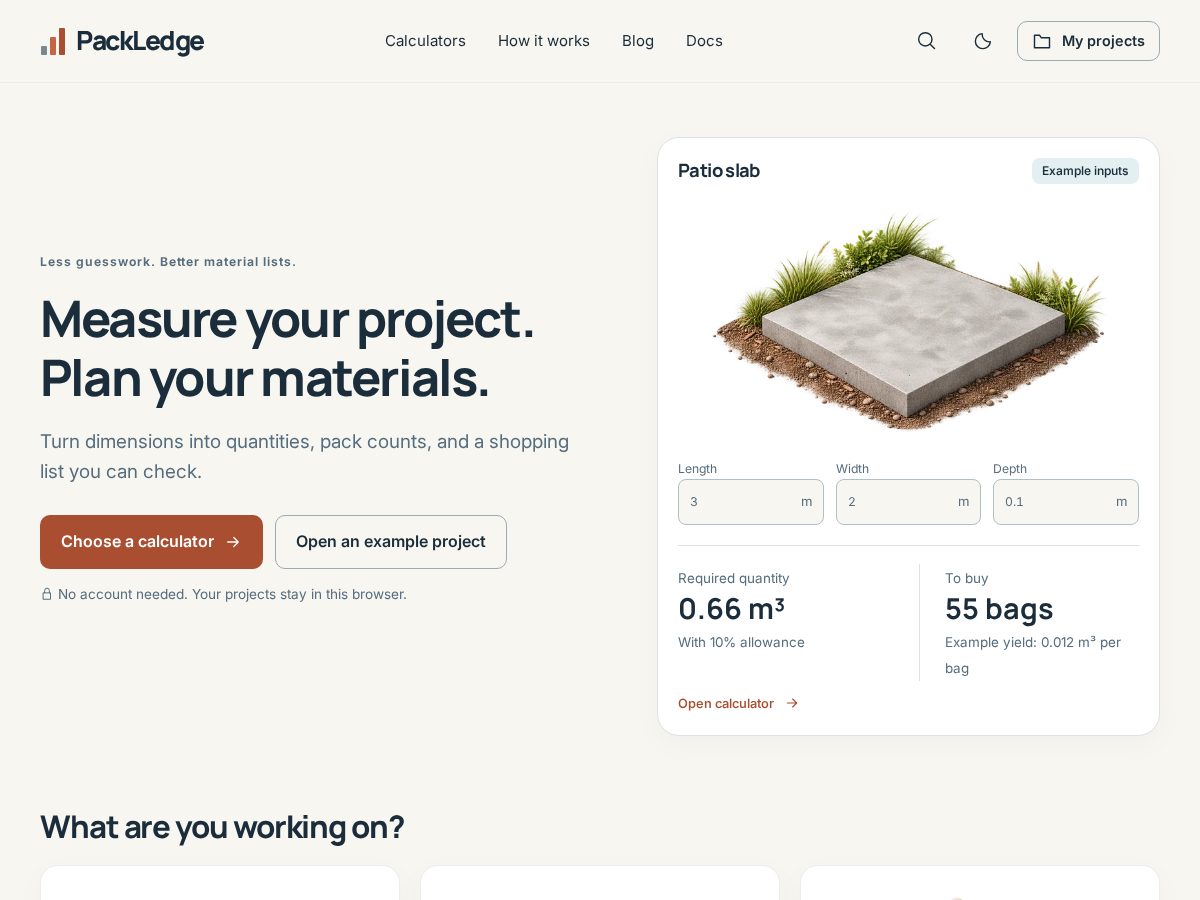Click the Width input field
The width and height of the screenshot is (1200, 900).
(908, 502)
